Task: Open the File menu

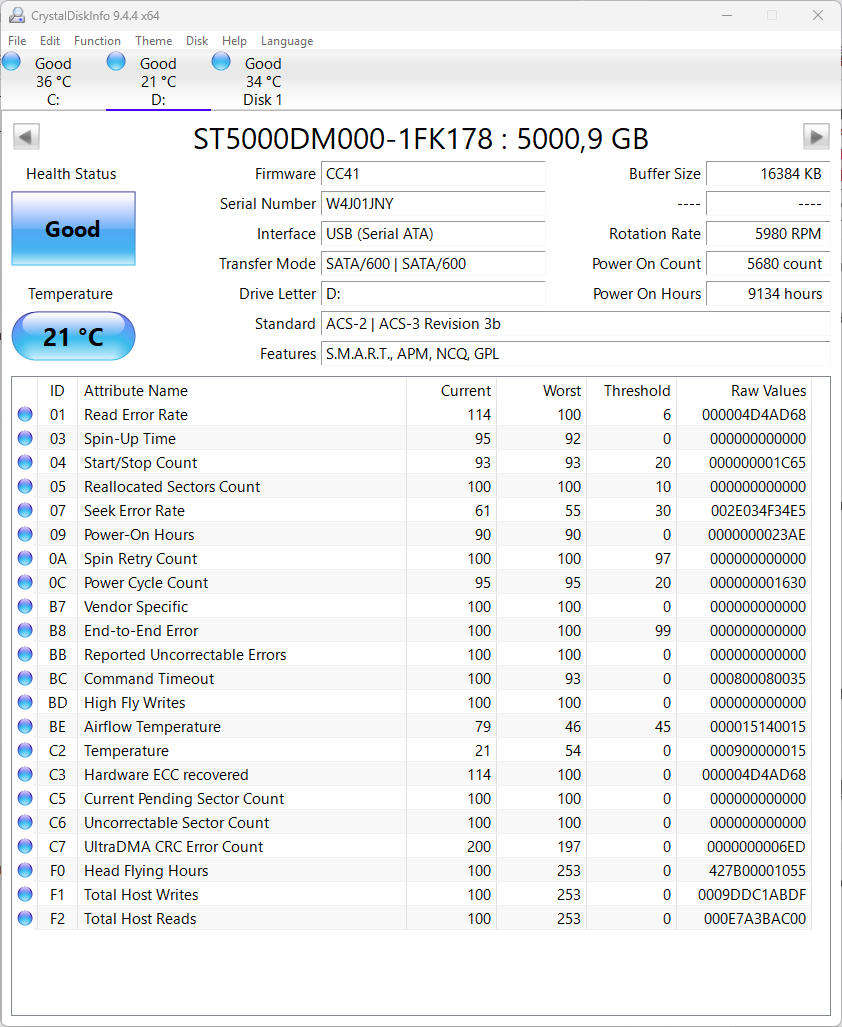Action: (x=16, y=41)
